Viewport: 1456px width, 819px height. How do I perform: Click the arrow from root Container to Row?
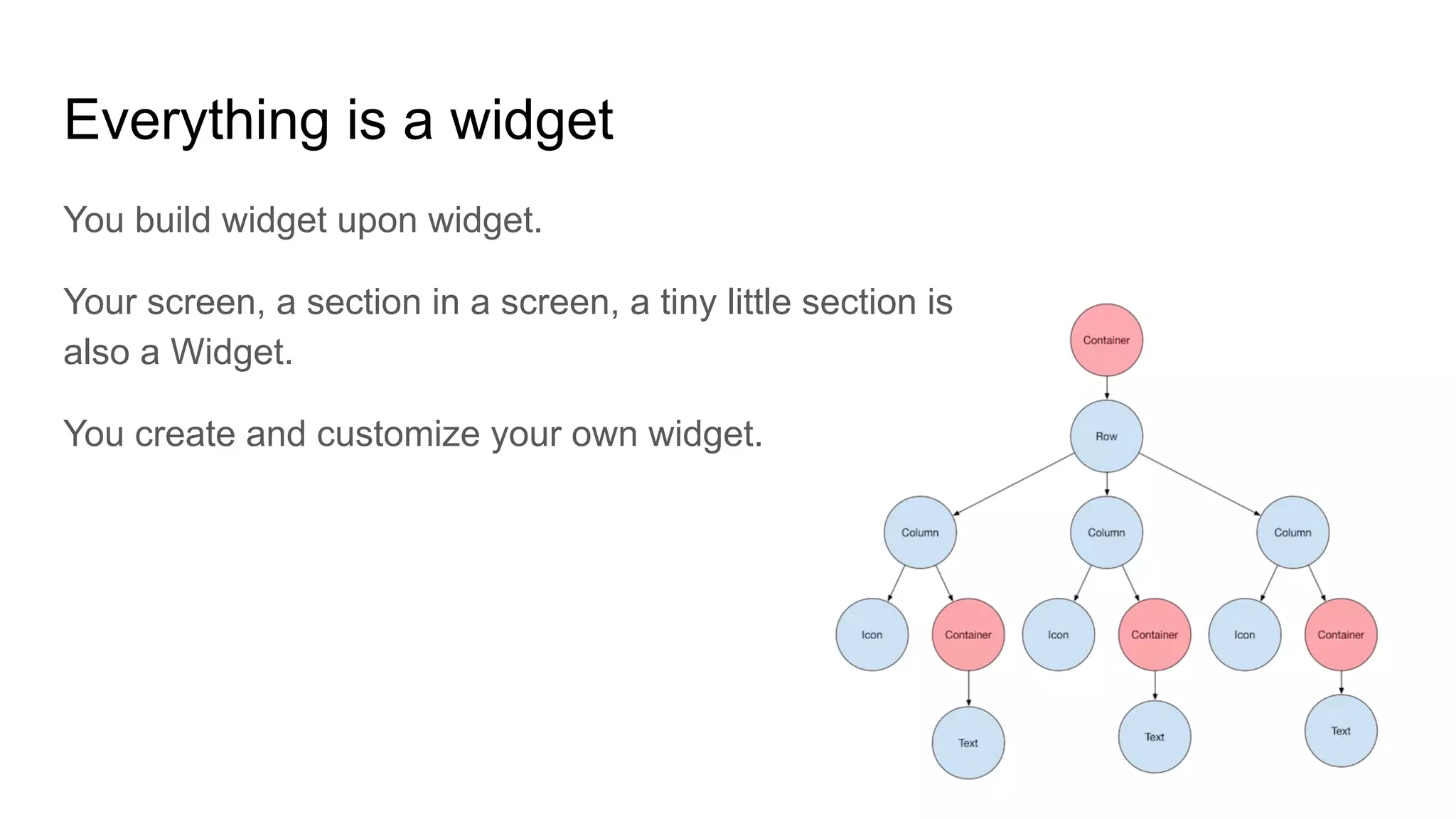point(1106,387)
